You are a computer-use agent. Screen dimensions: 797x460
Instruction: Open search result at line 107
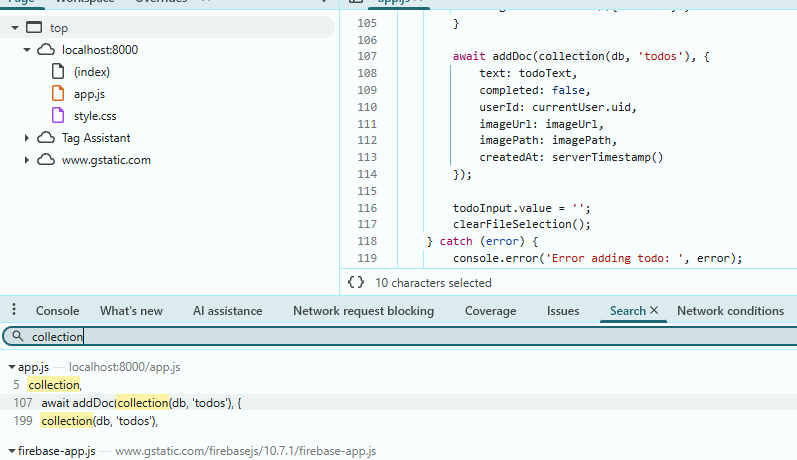pyautogui.click(x=140, y=403)
